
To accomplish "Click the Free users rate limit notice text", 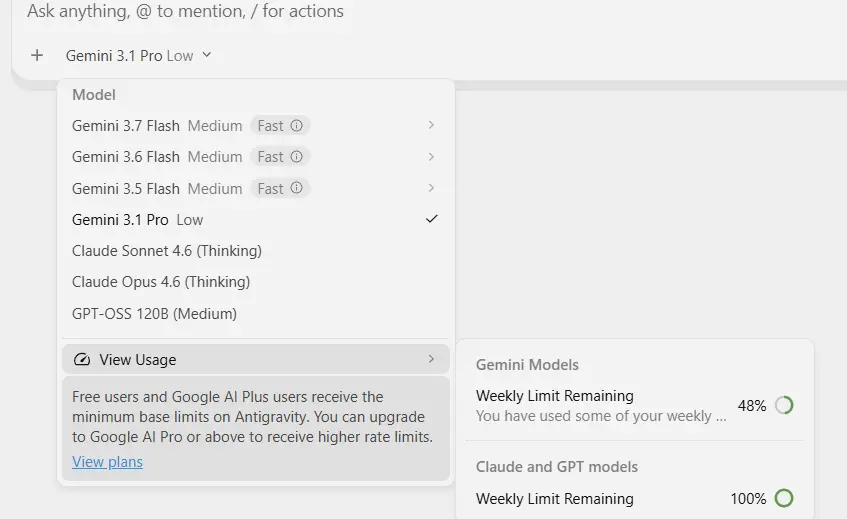I will (x=252, y=417).
